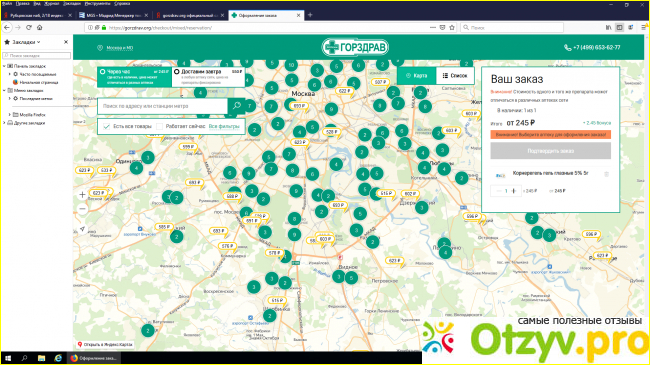Click the Москва и МО region link
The width and height of the screenshot is (650, 365).
click(119, 48)
